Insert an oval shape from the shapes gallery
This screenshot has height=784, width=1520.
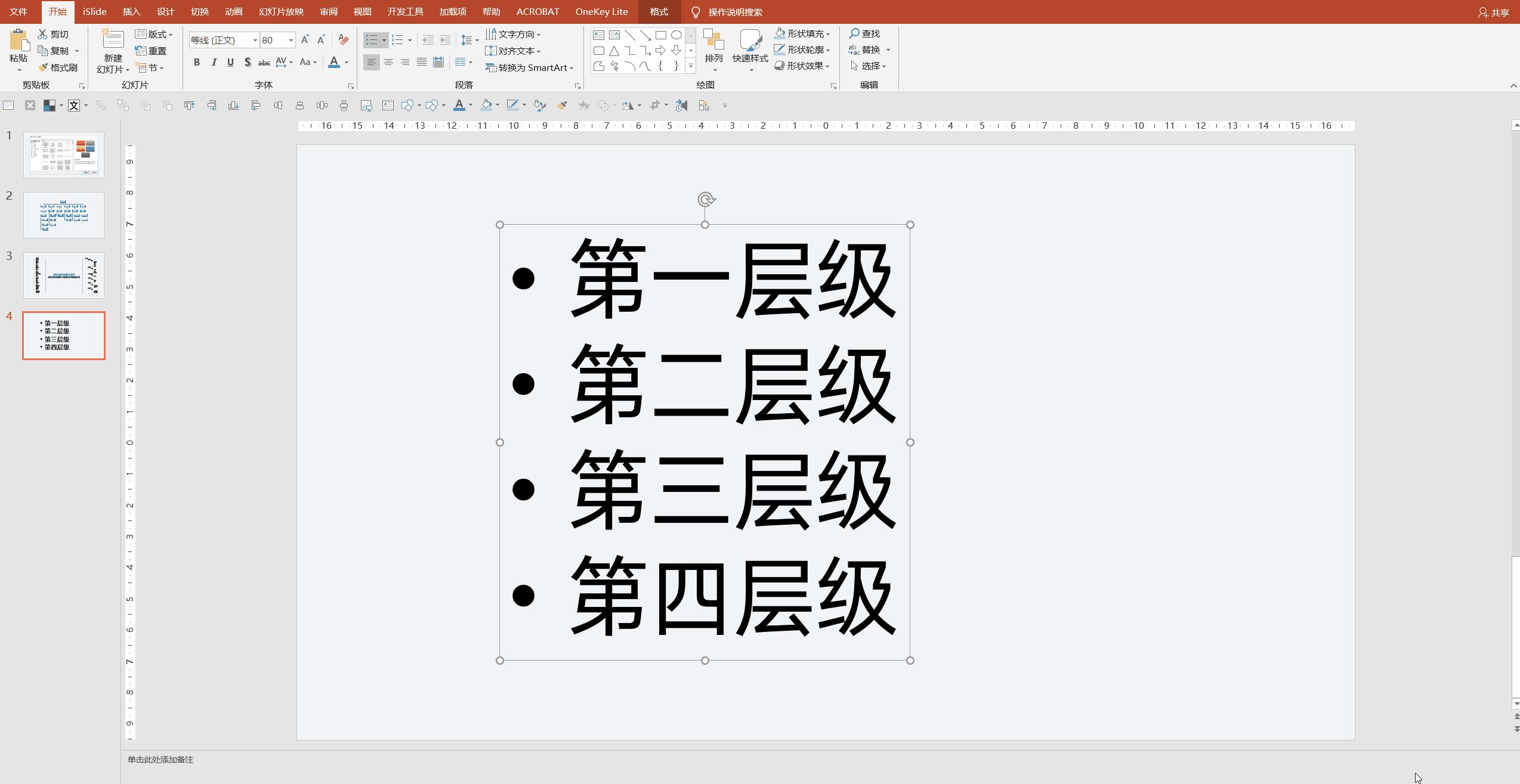[x=676, y=35]
